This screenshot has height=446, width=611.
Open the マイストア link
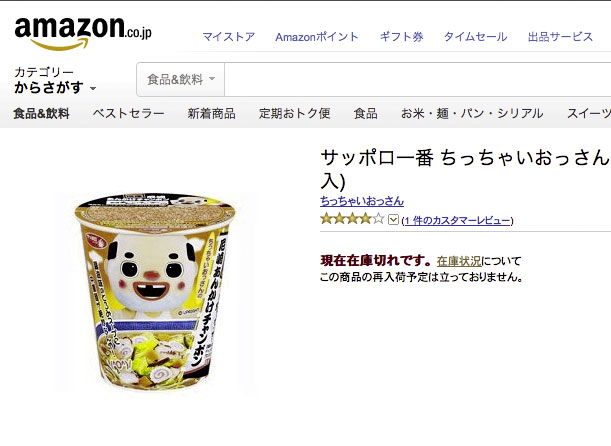pos(229,37)
